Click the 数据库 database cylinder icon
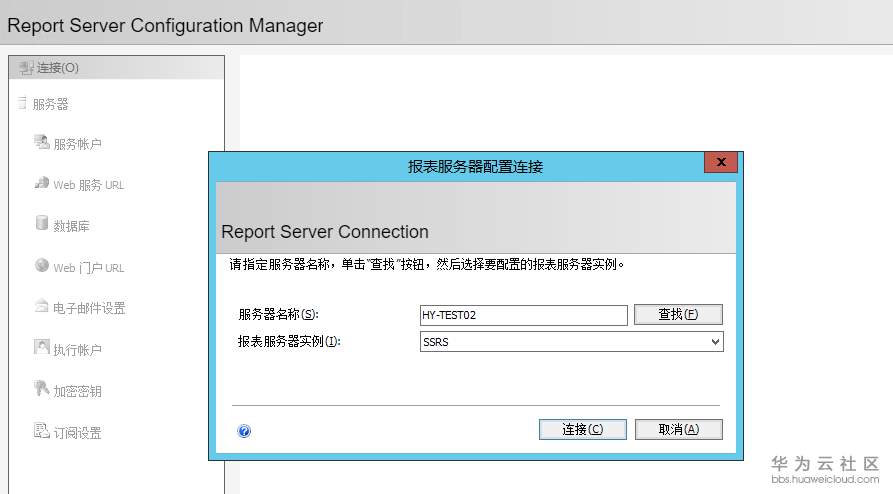The image size is (893, 494). pos(41,224)
